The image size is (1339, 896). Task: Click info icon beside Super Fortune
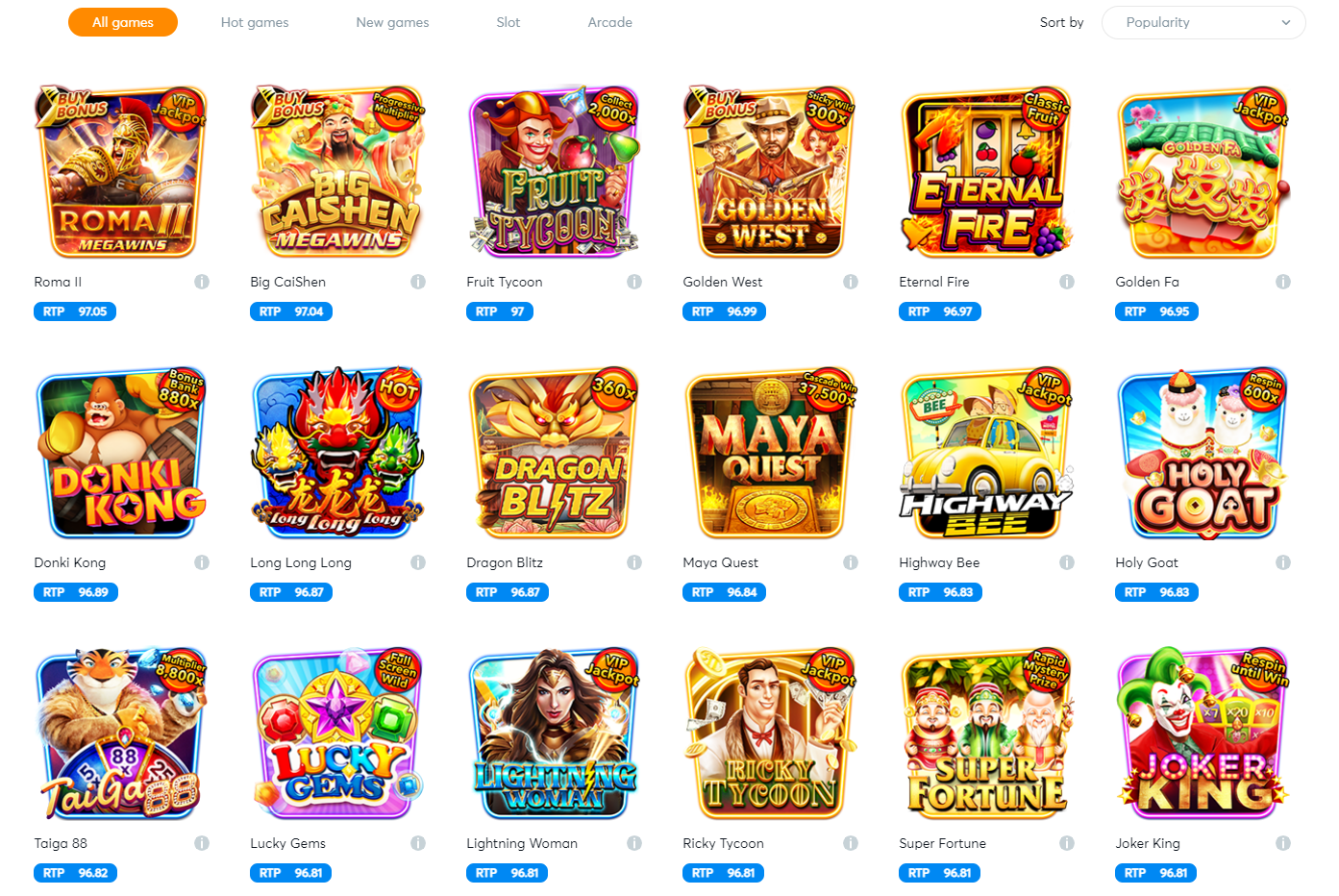1067,843
